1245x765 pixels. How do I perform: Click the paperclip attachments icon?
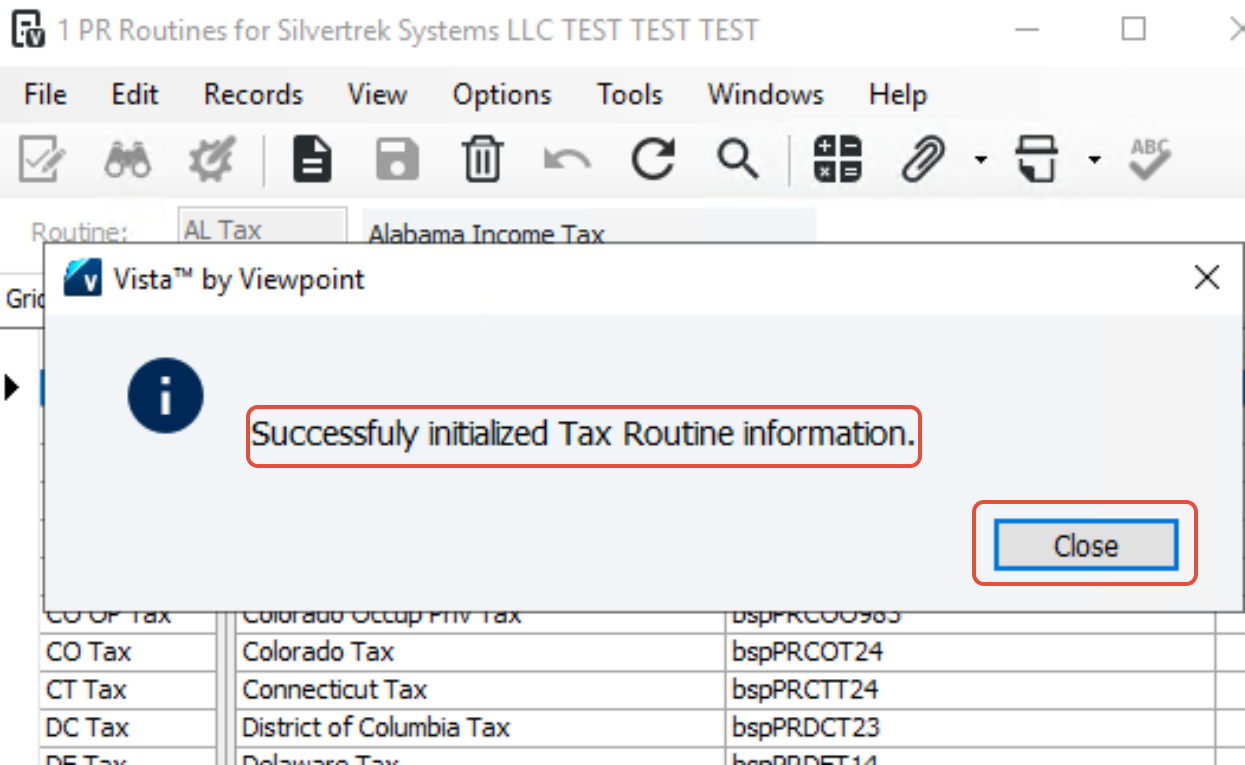tap(924, 159)
